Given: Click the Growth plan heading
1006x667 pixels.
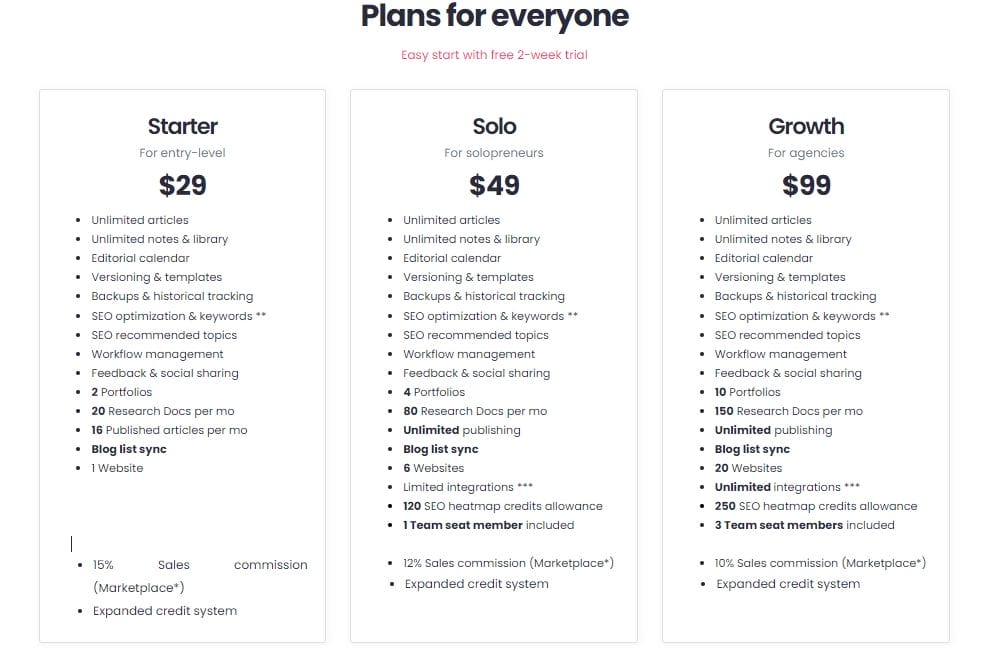Looking at the screenshot, I should [806, 126].
